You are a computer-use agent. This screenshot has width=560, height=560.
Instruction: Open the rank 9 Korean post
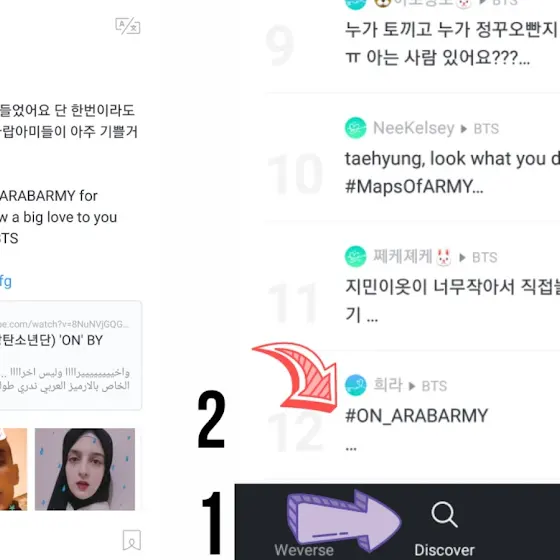coord(452,44)
